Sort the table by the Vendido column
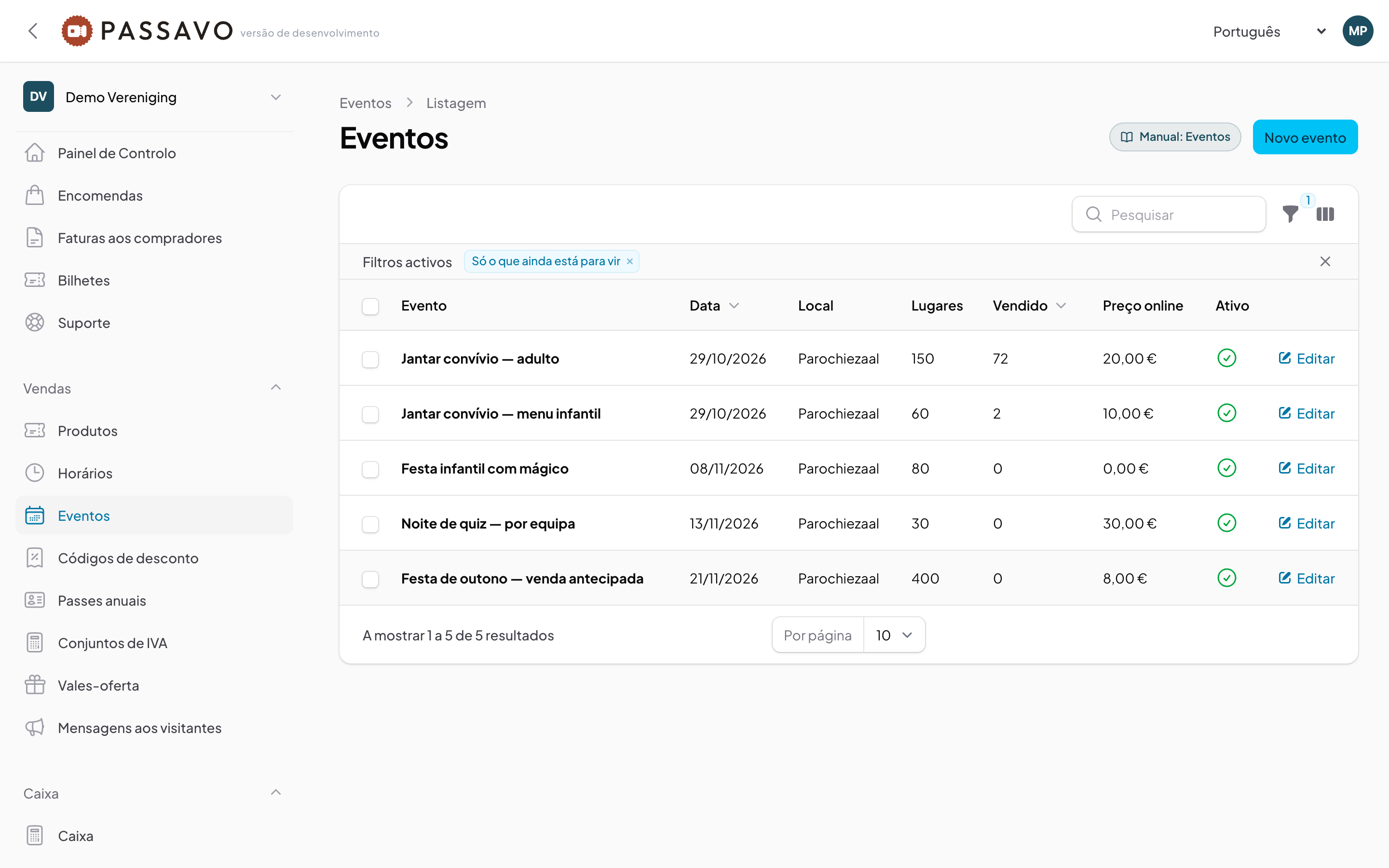The image size is (1389, 868). (x=1029, y=306)
